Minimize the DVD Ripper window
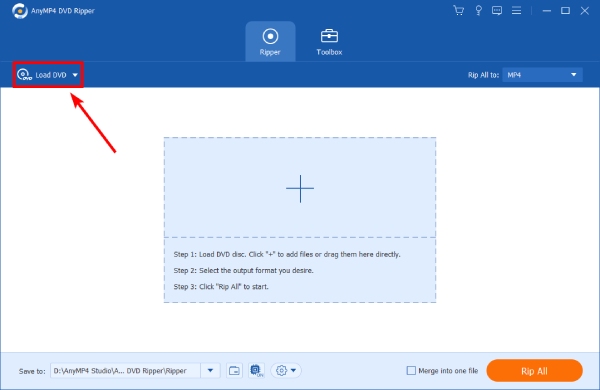Viewport: 600px width, 390px height. (546, 11)
